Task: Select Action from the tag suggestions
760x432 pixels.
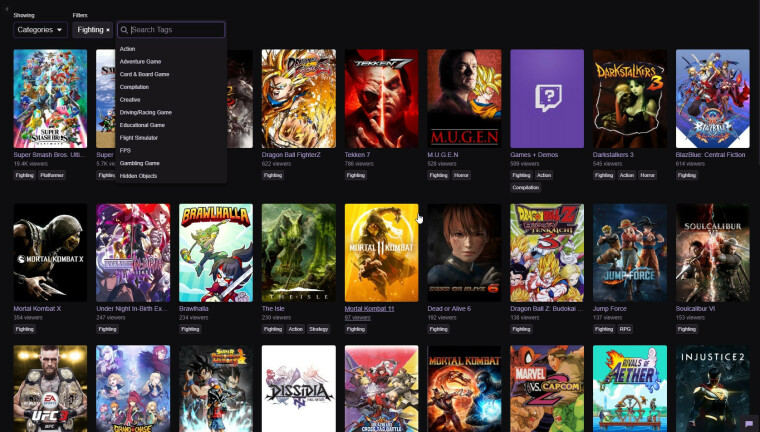Action: (127, 49)
